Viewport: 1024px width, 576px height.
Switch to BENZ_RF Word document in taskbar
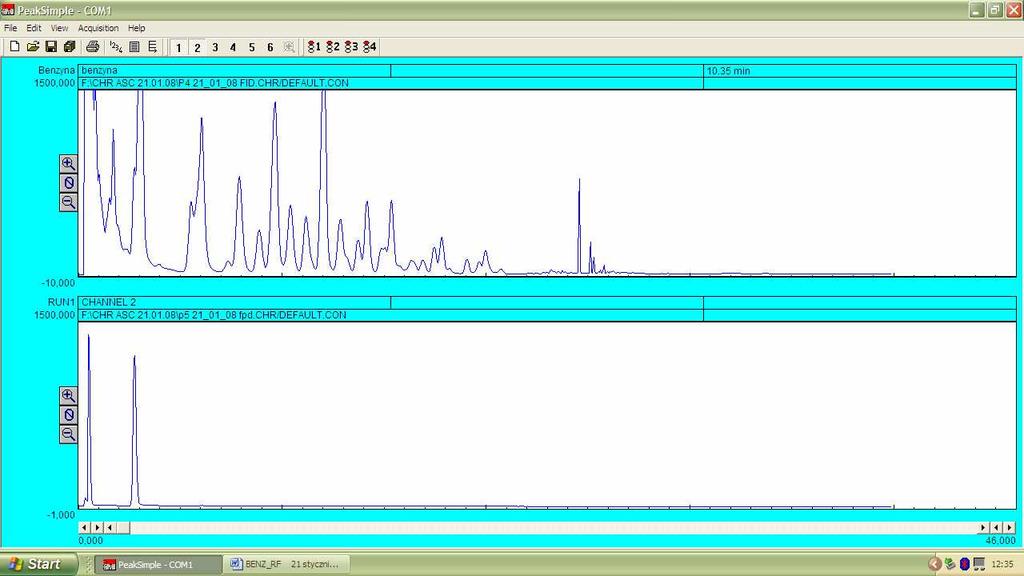pos(286,564)
